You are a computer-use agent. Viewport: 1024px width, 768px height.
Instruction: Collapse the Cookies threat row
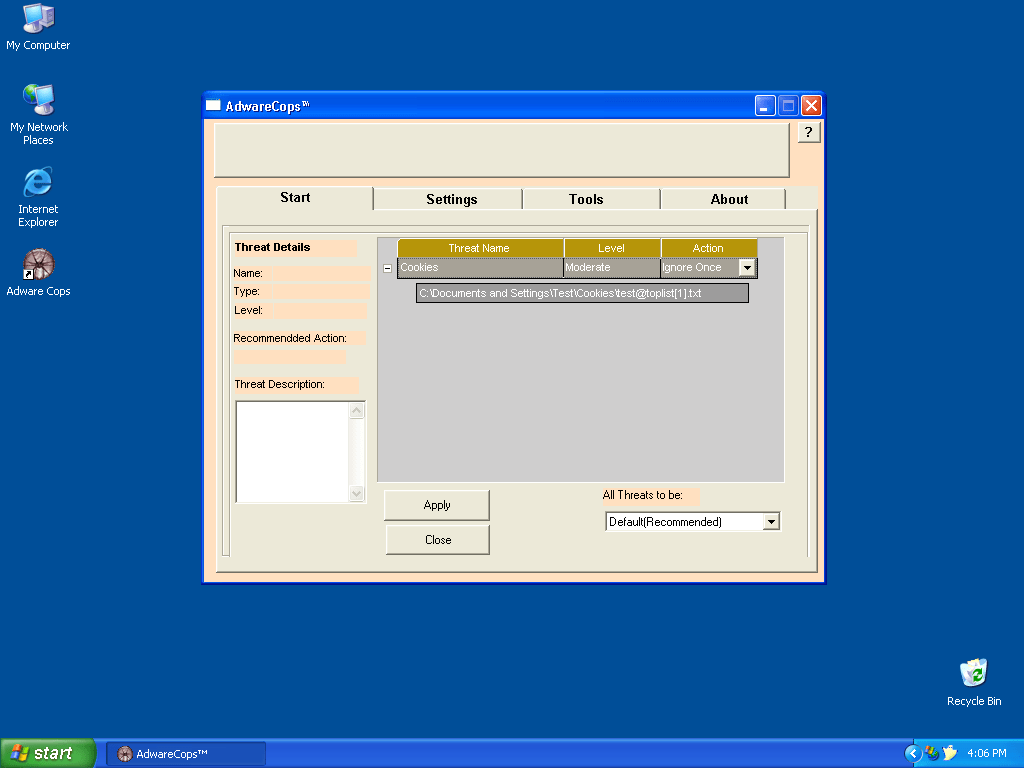pyautogui.click(x=388, y=268)
